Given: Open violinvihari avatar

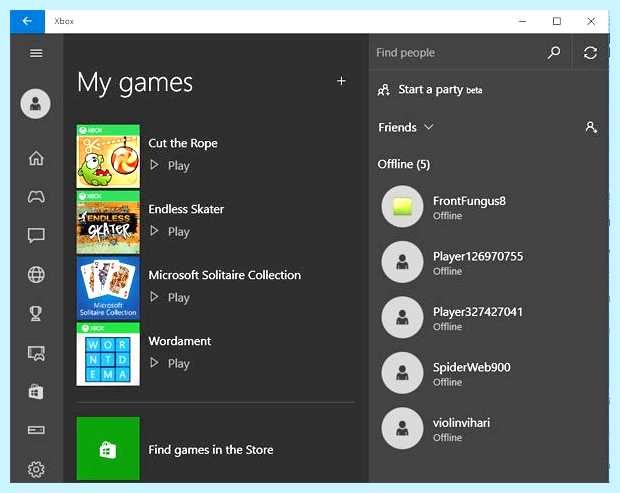Looking at the screenshot, I should pos(403,428).
